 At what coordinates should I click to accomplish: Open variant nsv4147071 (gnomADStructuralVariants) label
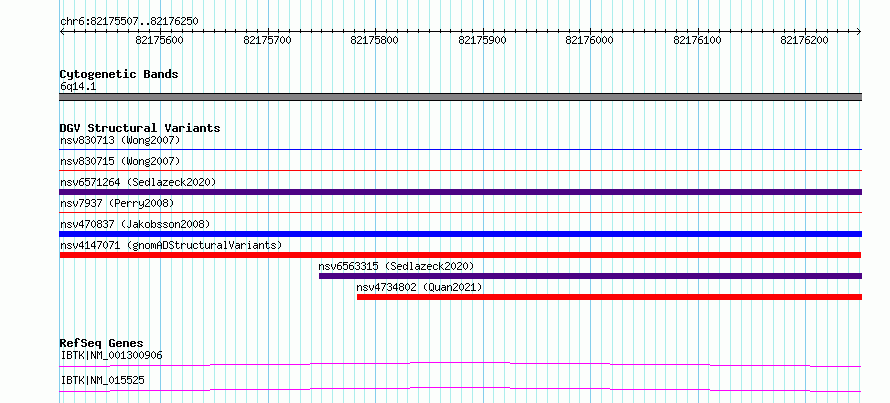(171, 245)
